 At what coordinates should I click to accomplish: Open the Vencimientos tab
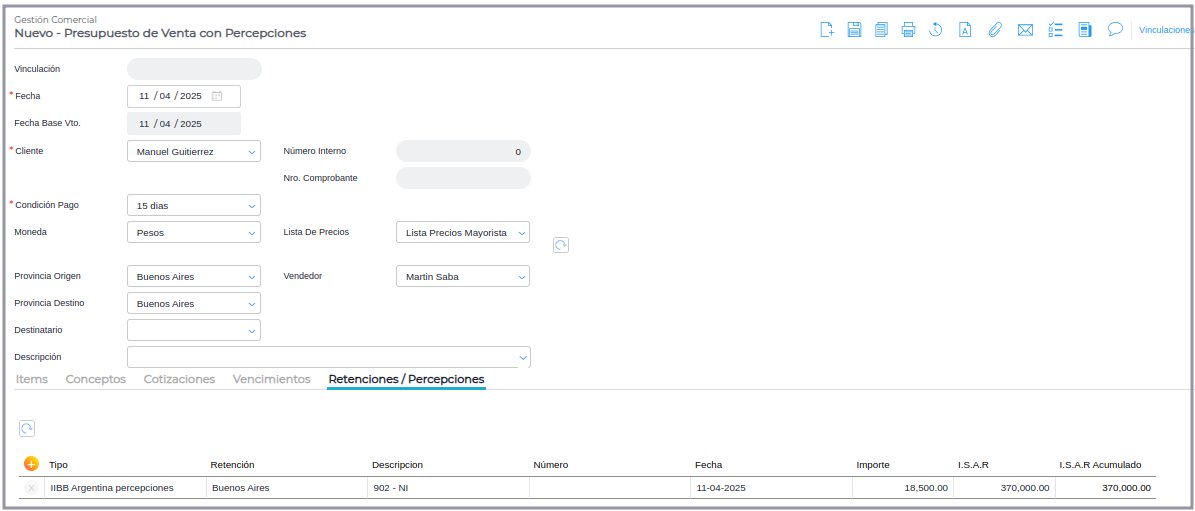271,380
